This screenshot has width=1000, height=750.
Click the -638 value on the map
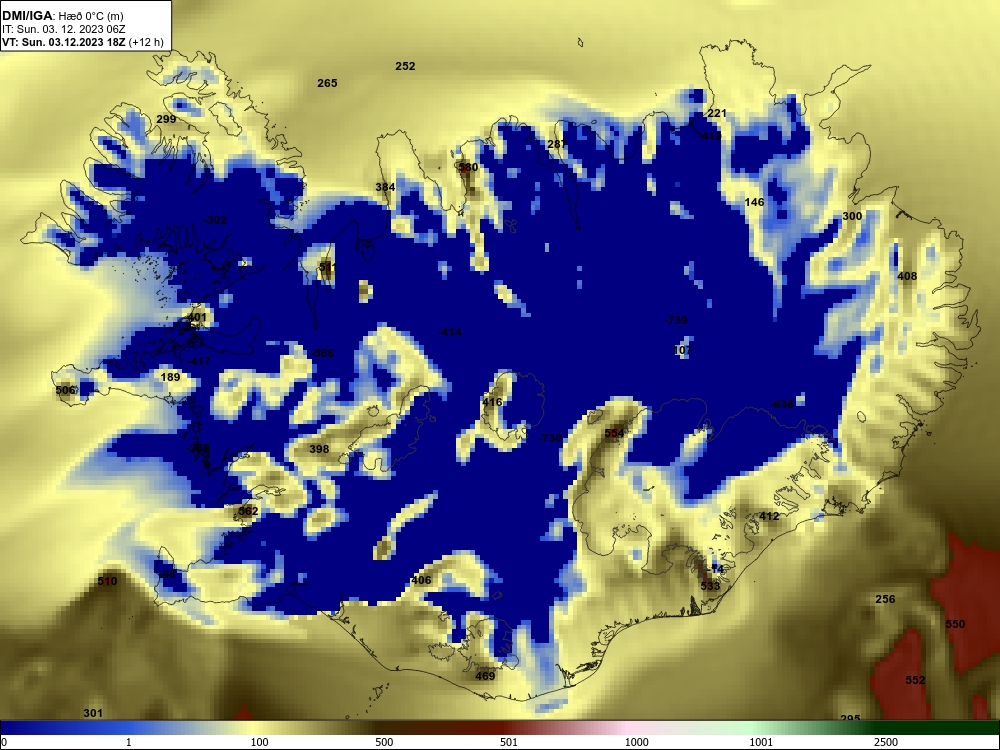click(782, 404)
